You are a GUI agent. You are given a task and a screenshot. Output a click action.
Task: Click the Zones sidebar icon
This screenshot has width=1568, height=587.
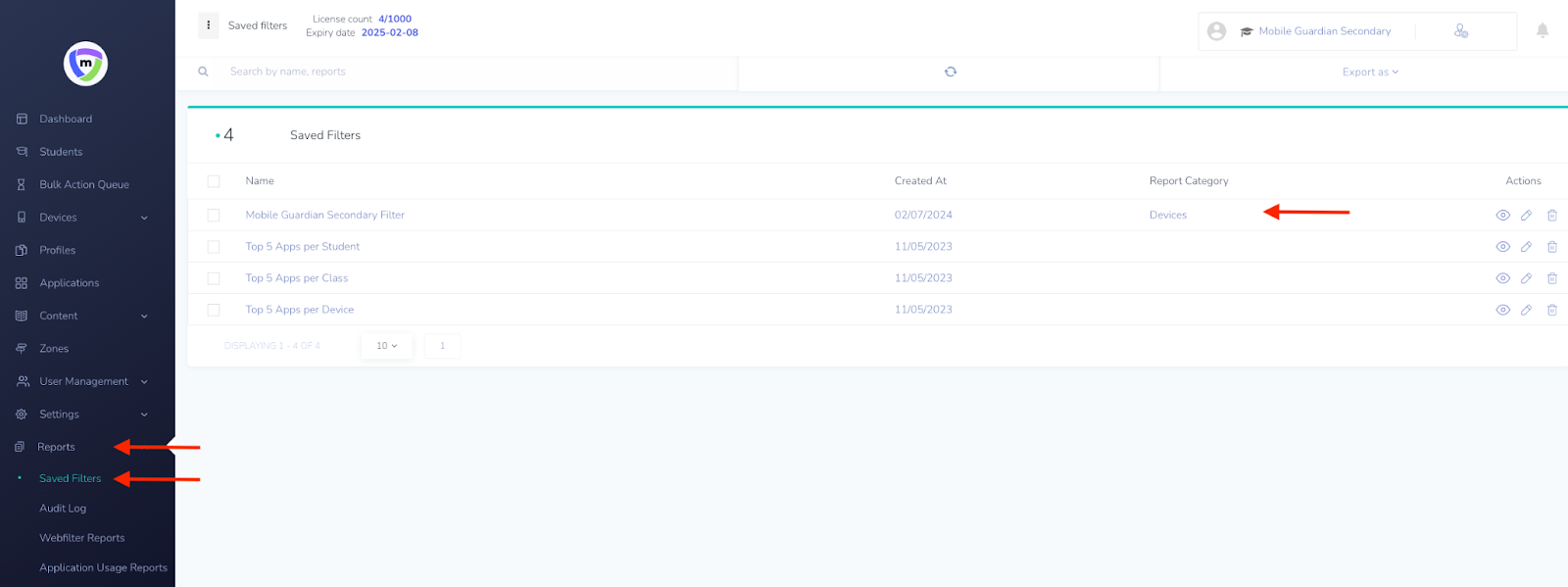coord(22,348)
